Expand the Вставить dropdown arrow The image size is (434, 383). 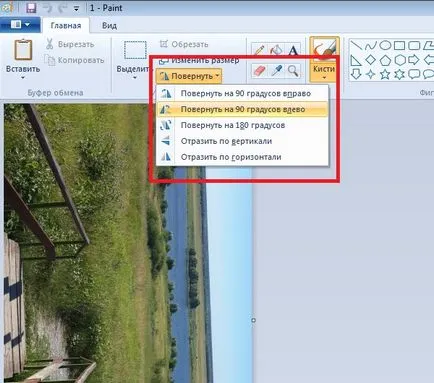pos(23,78)
